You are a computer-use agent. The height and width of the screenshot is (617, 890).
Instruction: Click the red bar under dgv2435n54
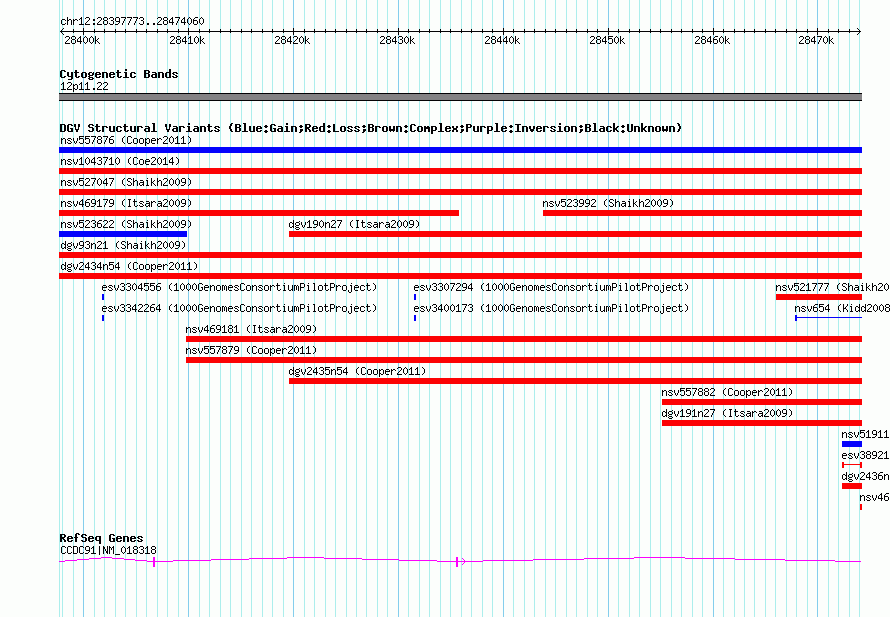coord(576,381)
